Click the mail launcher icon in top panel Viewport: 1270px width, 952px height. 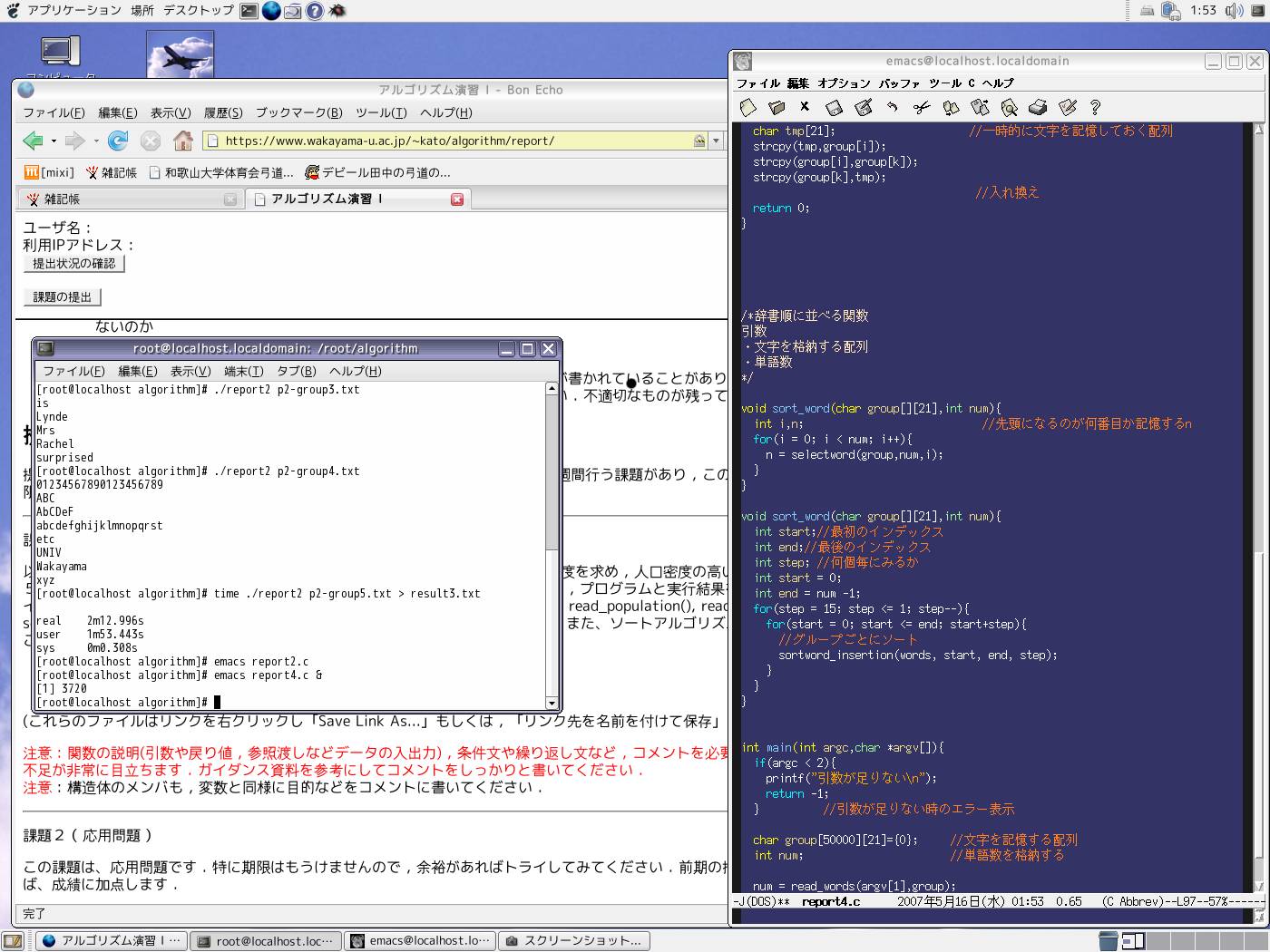(293, 11)
